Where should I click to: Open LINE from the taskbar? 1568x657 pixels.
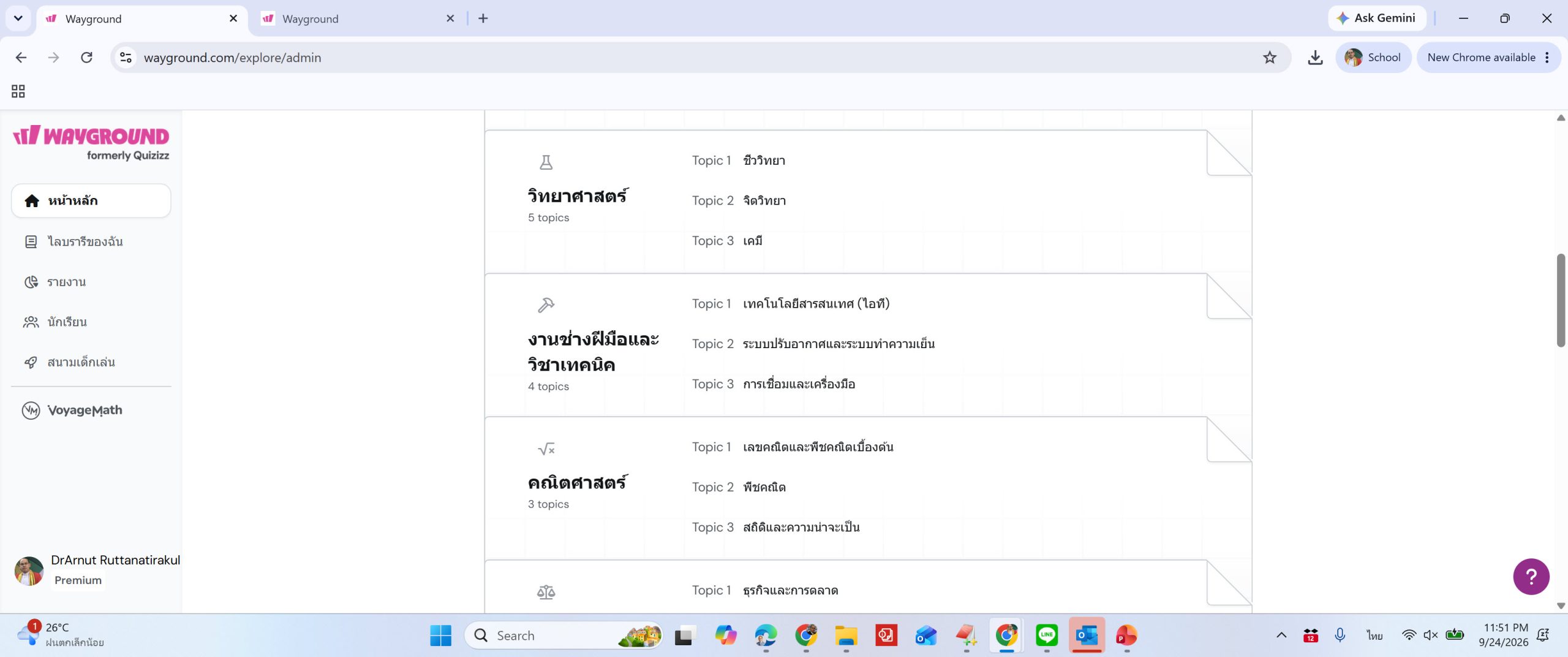tap(1047, 636)
